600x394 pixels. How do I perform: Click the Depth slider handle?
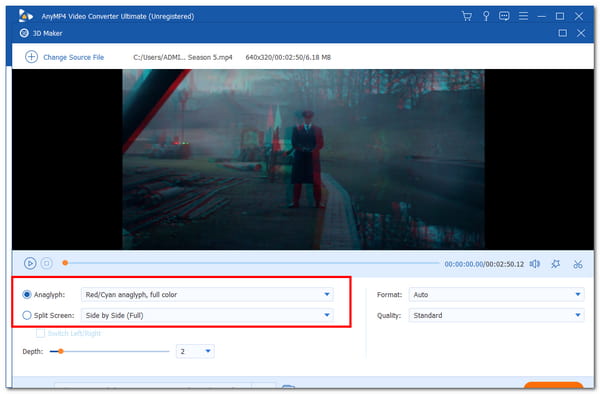[60, 351]
